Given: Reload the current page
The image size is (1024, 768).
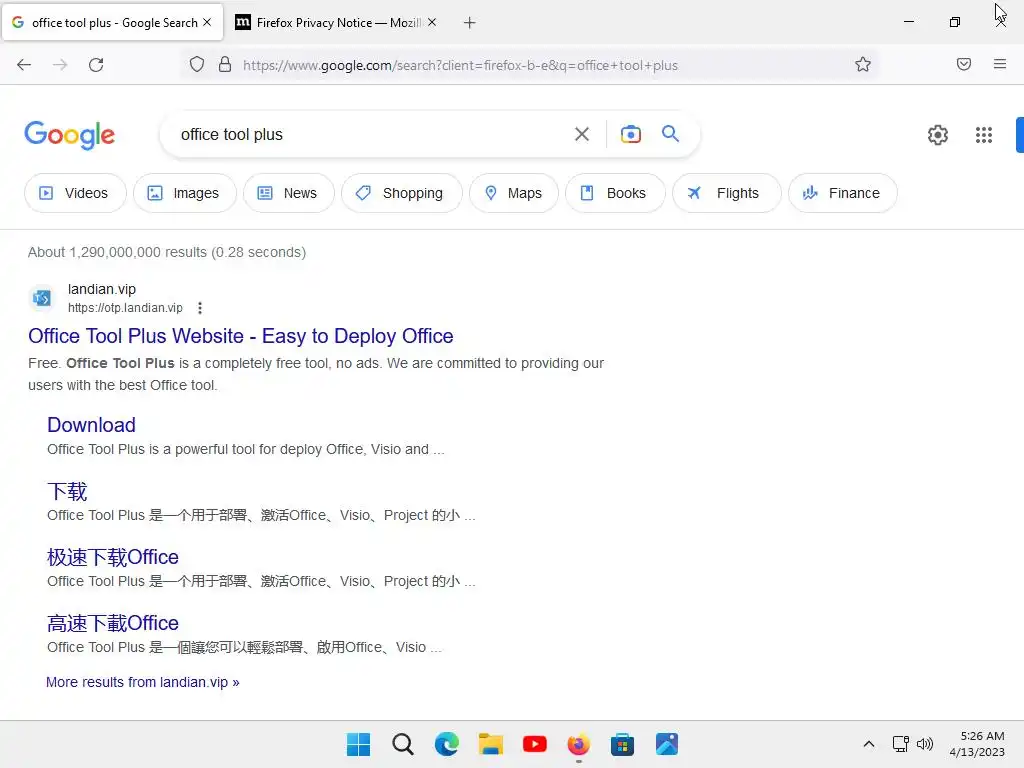Looking at the screenshot, I should click(96, 65).
